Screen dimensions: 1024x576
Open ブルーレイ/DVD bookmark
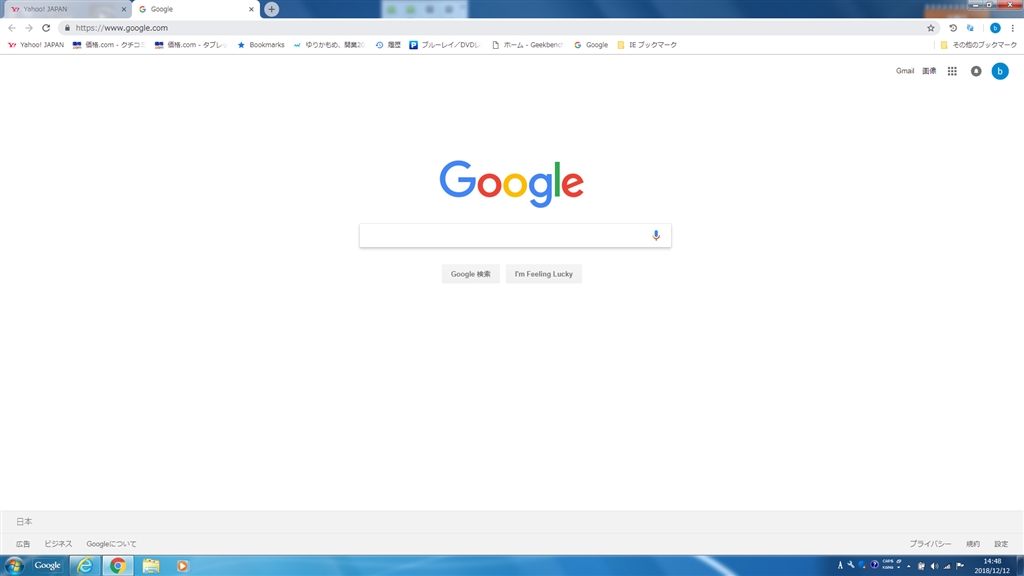[x=445, y=45]
